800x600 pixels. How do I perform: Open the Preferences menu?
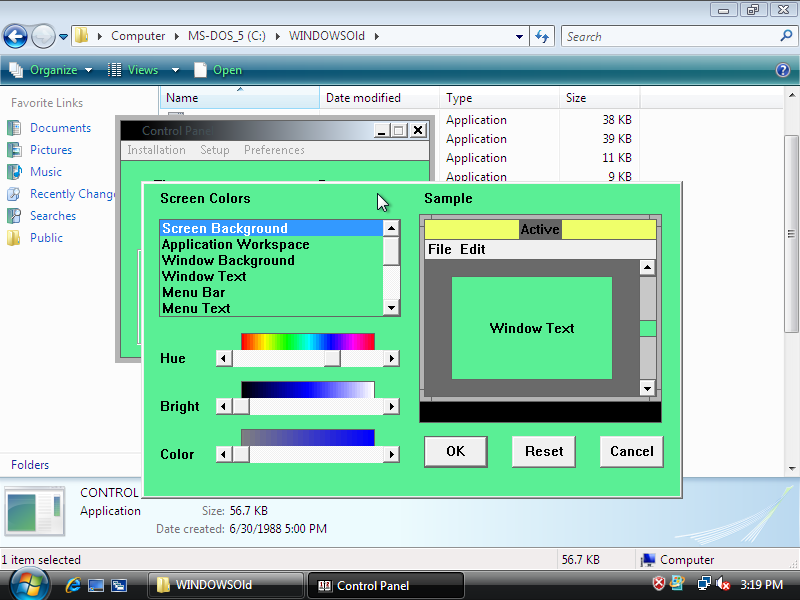[x=274, y=150]
